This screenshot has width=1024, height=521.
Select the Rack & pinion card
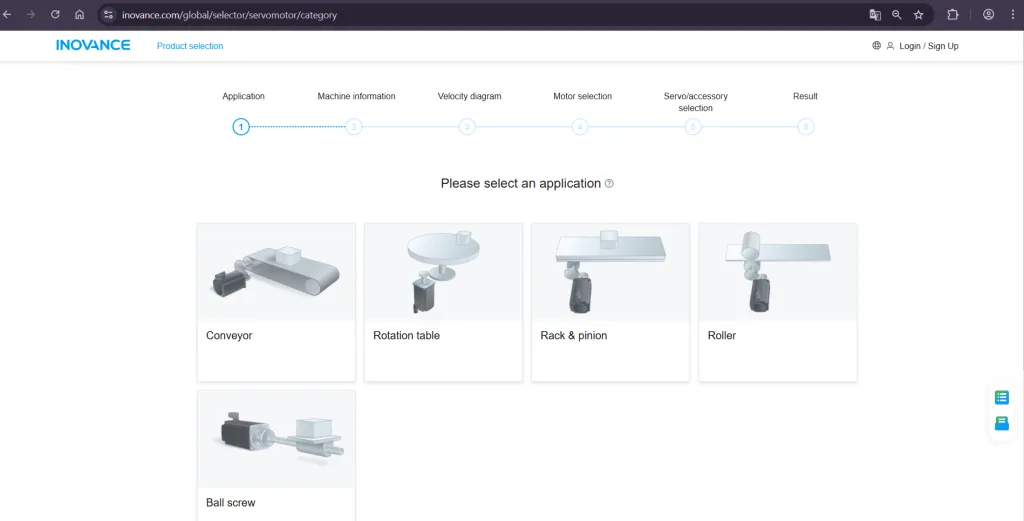(610, 301)
